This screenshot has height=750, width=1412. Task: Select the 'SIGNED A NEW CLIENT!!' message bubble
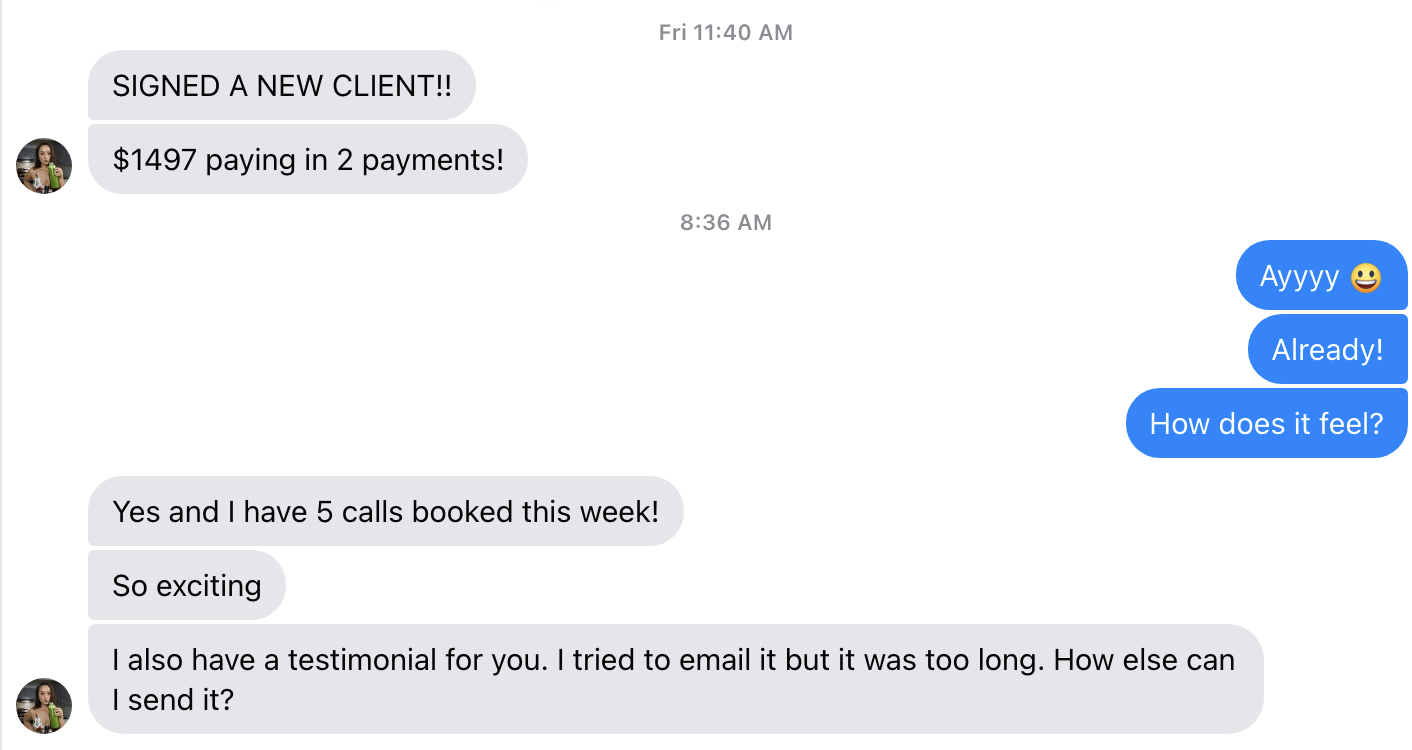(282, 85)
